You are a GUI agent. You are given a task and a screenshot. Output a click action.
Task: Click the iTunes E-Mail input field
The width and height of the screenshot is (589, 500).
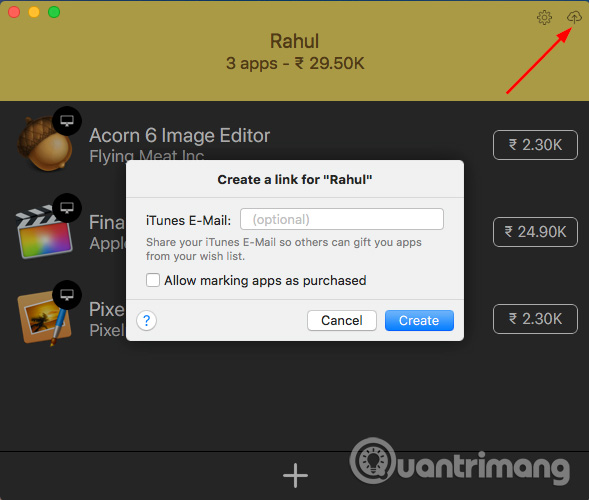[342, 219]
